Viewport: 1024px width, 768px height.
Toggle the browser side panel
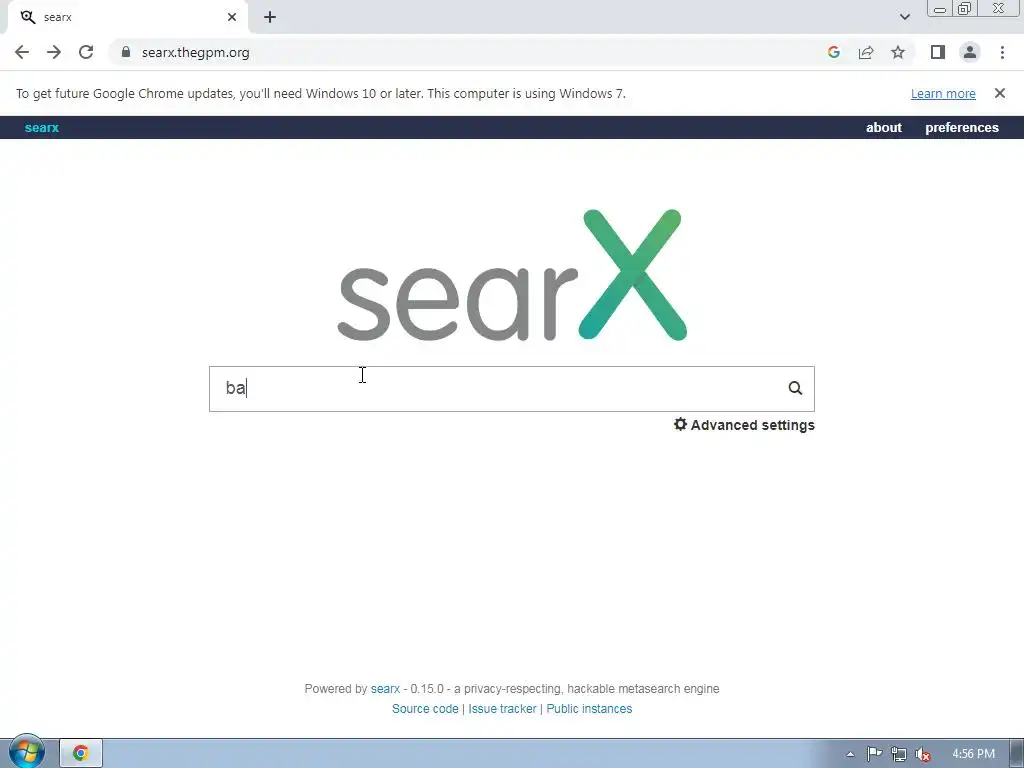tap(938, 52)
